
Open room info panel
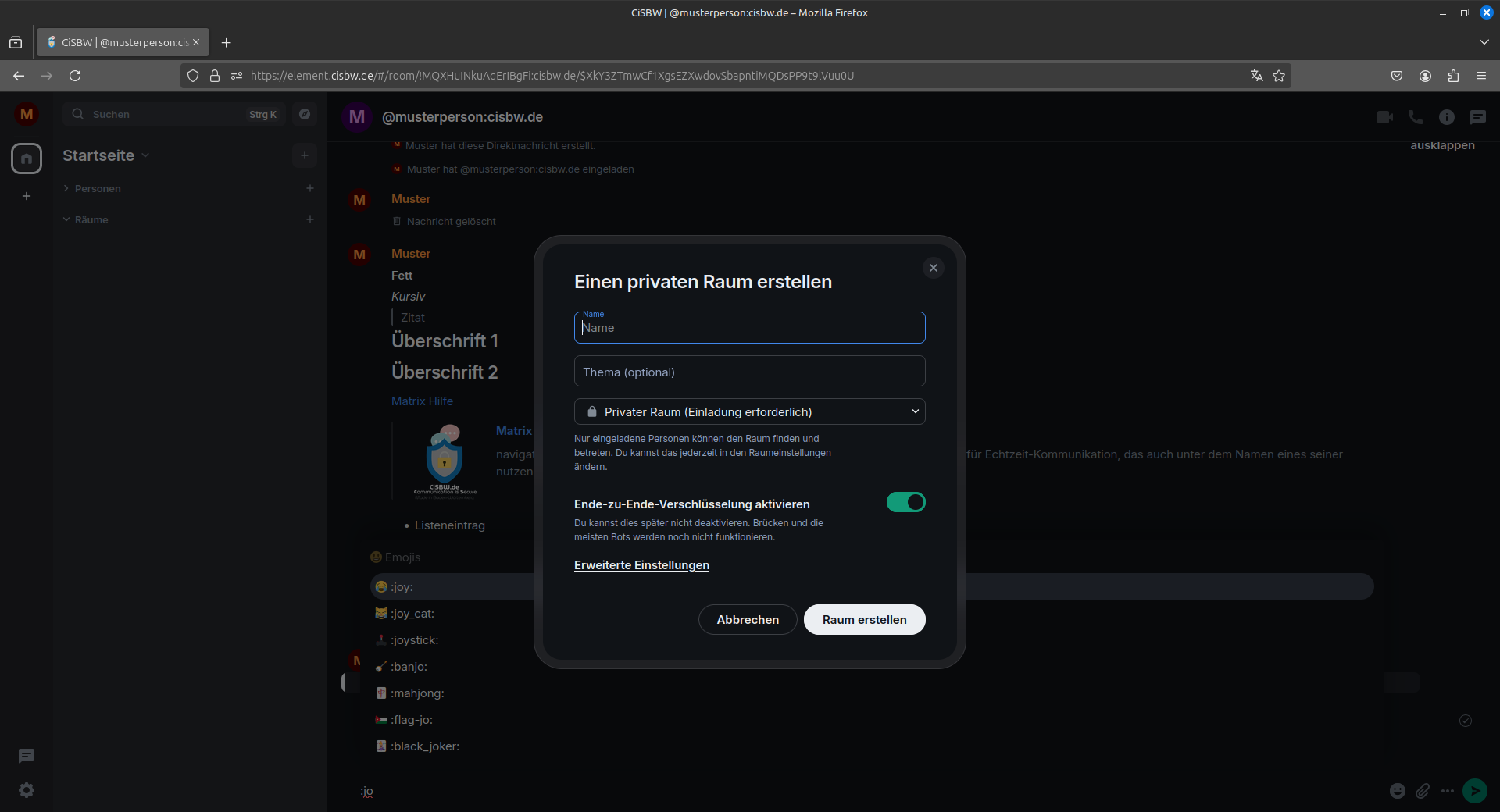pyautogui.click(x=1446, y=117)
